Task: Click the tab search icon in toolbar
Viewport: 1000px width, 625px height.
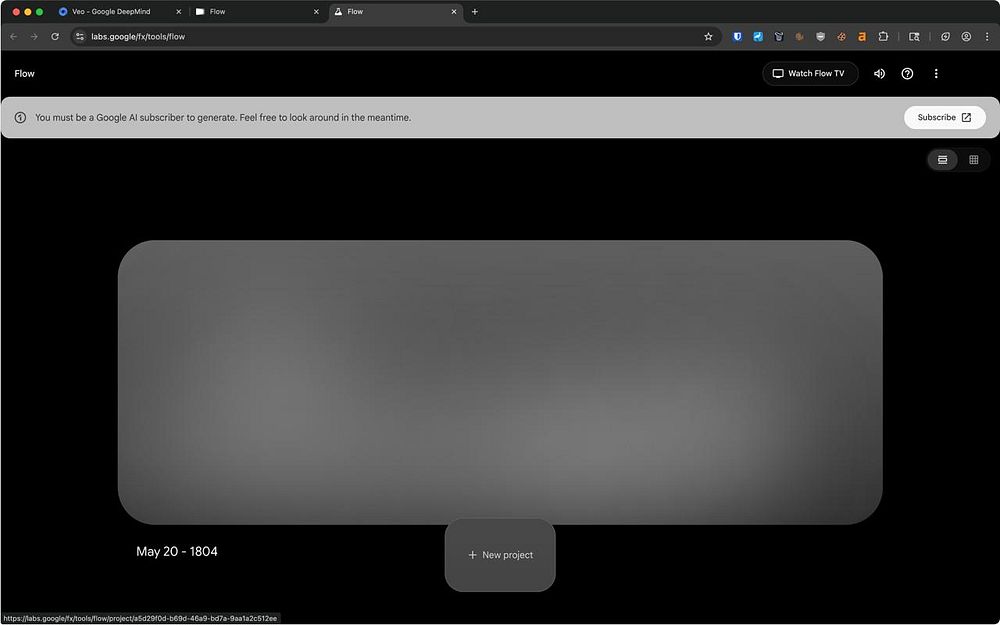Action: 914,36
